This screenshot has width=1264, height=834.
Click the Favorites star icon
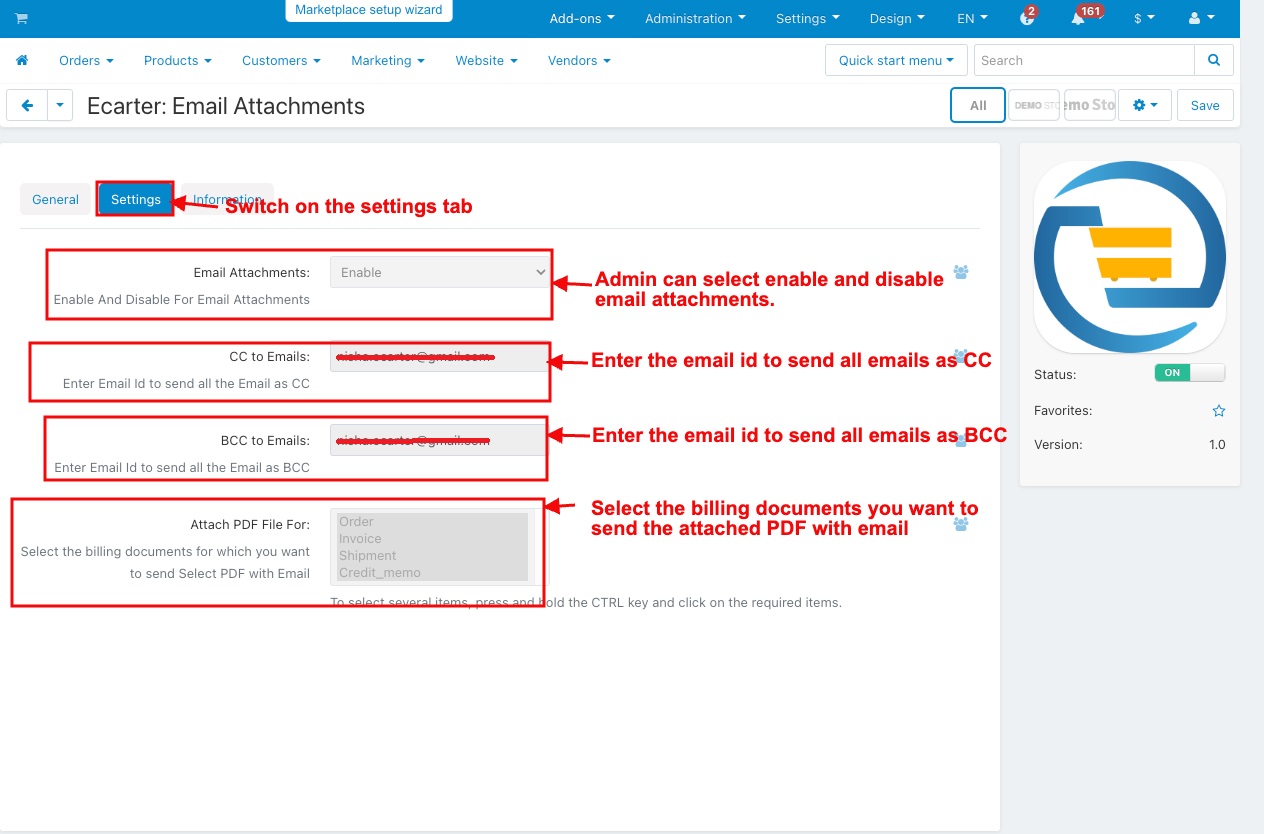1218,411
